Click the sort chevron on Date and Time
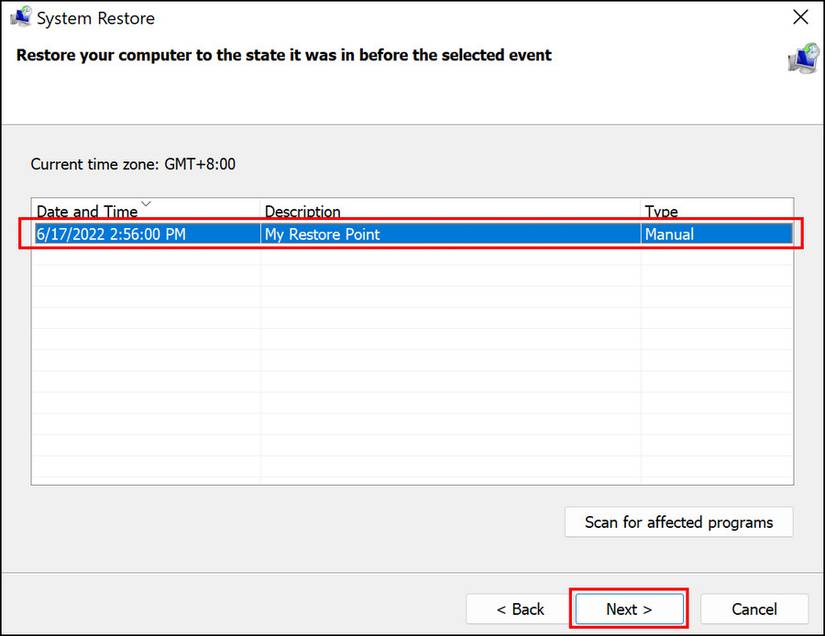This screenshot has width=825, height=636. pyautogui.click(x=146, y=203)
